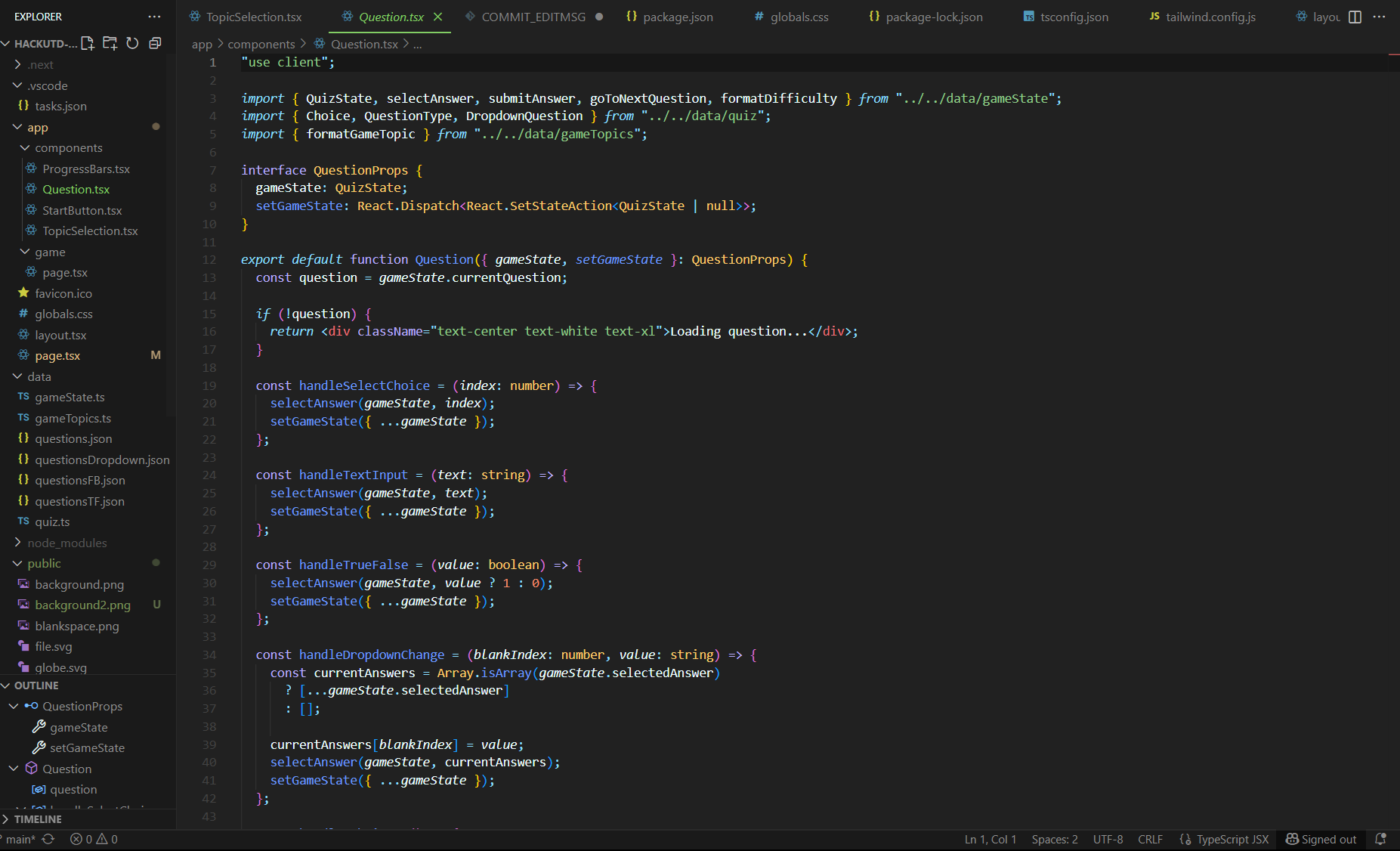The height and width of the screenshot is (851, 1400).
Task: Click the sync changes icon beside main
Action: coord(48,839)
